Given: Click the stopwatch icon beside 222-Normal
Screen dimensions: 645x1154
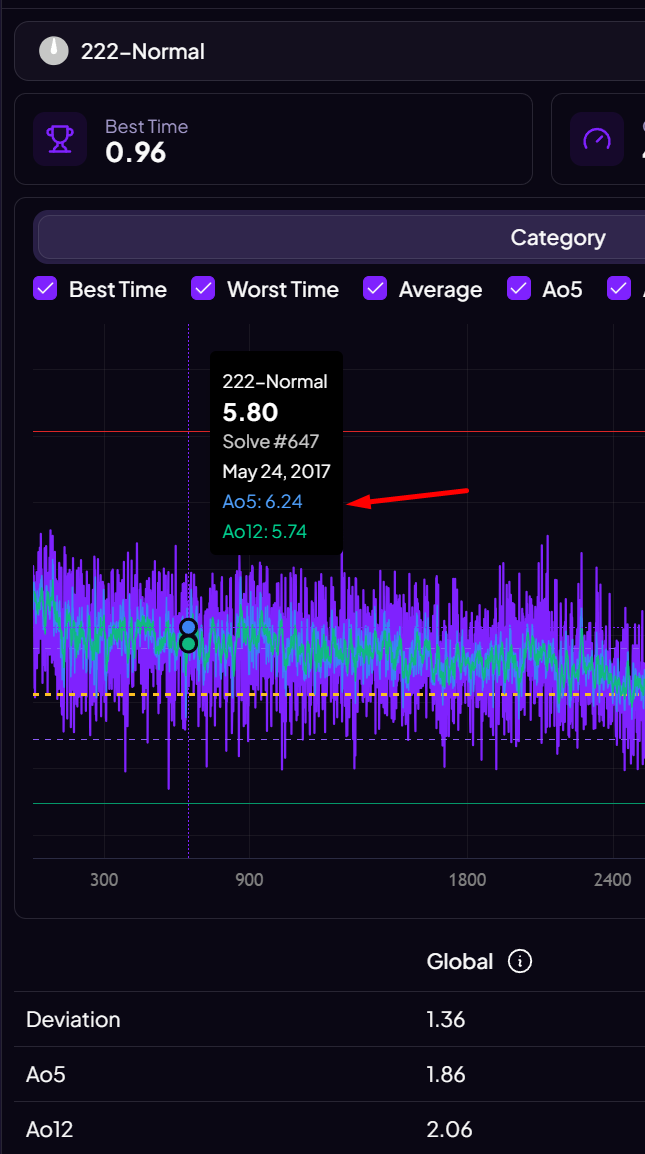Looking at the screenshot, I should coord(54,51).
